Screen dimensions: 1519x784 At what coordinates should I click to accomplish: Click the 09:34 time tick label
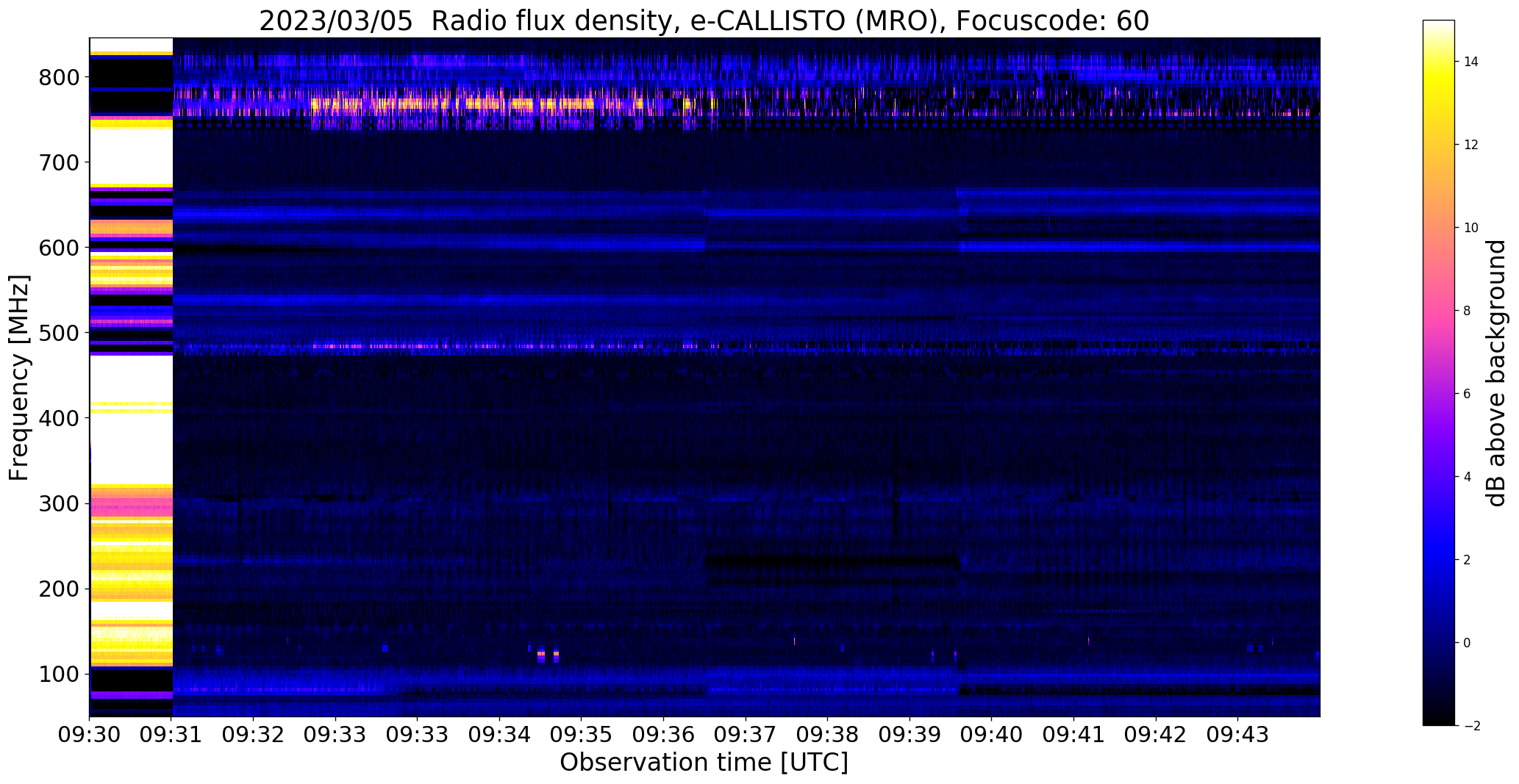(x=500, y=736)
